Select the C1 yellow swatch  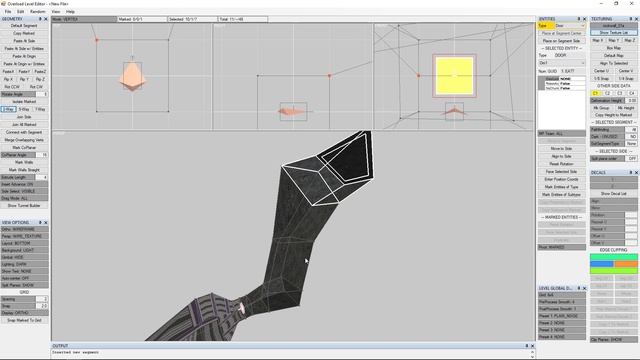tap(596, 93)
